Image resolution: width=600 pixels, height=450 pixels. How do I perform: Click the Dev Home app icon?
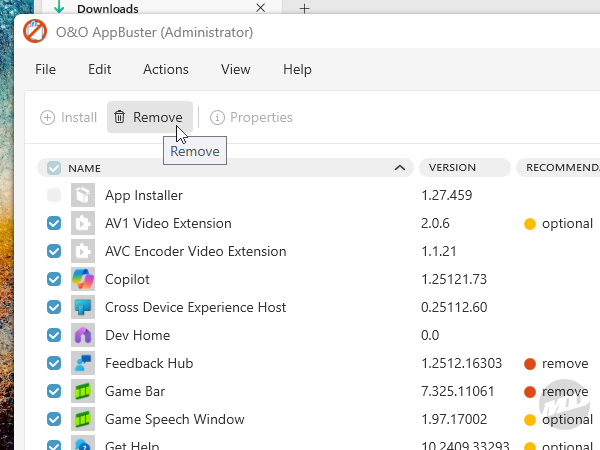83,335
